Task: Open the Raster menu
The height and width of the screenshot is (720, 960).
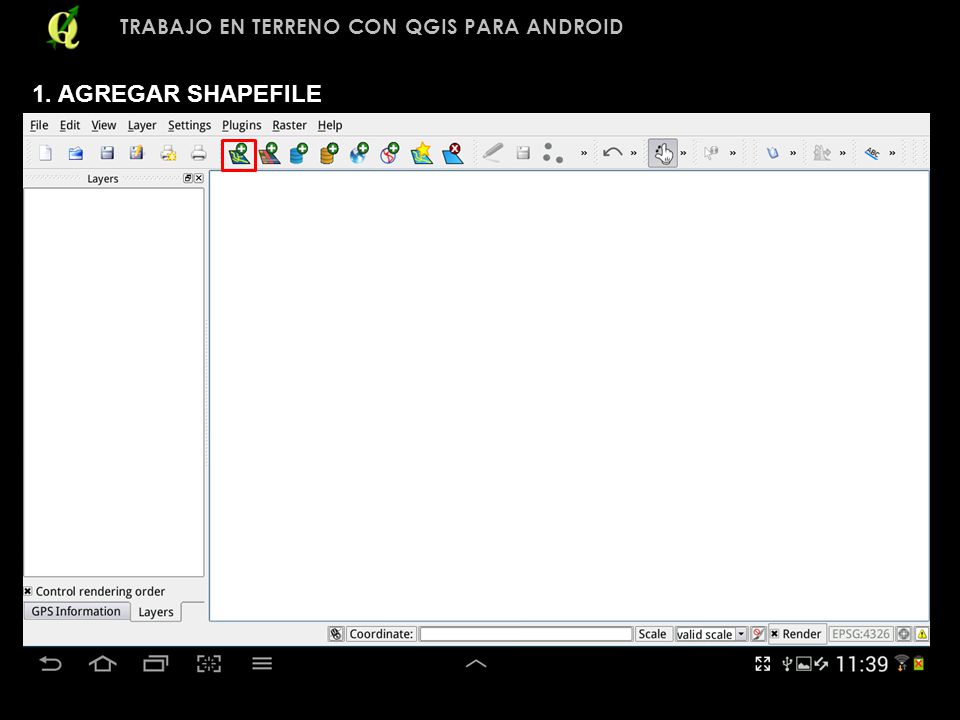Action: tap(289, 125)
